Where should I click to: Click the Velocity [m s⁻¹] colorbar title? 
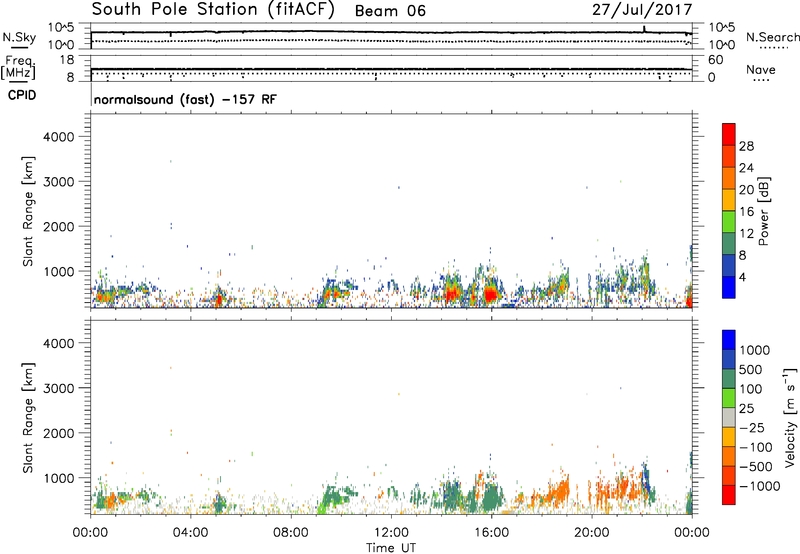[790, 417]
